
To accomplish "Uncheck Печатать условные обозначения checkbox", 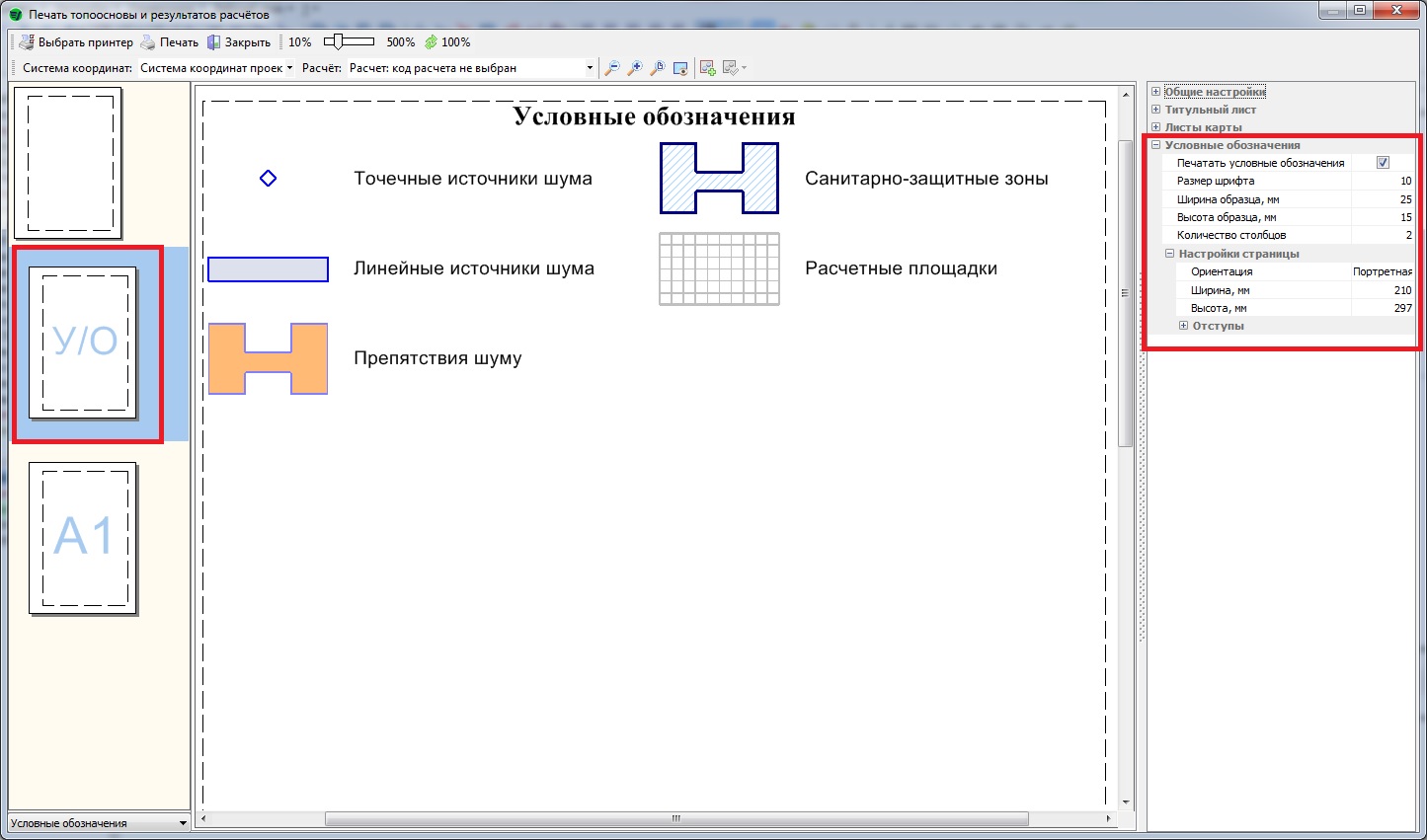I will (x=1383, y=163).
